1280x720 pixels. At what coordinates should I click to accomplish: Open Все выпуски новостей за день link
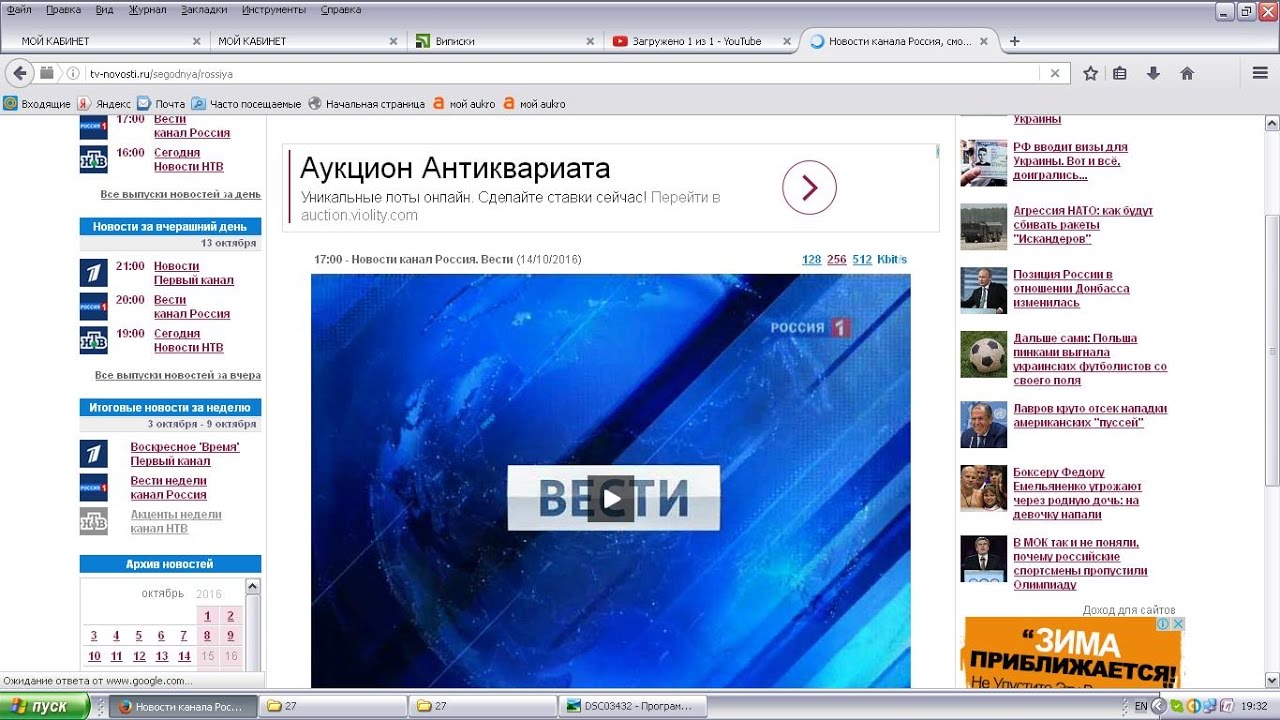coord(181,194)
